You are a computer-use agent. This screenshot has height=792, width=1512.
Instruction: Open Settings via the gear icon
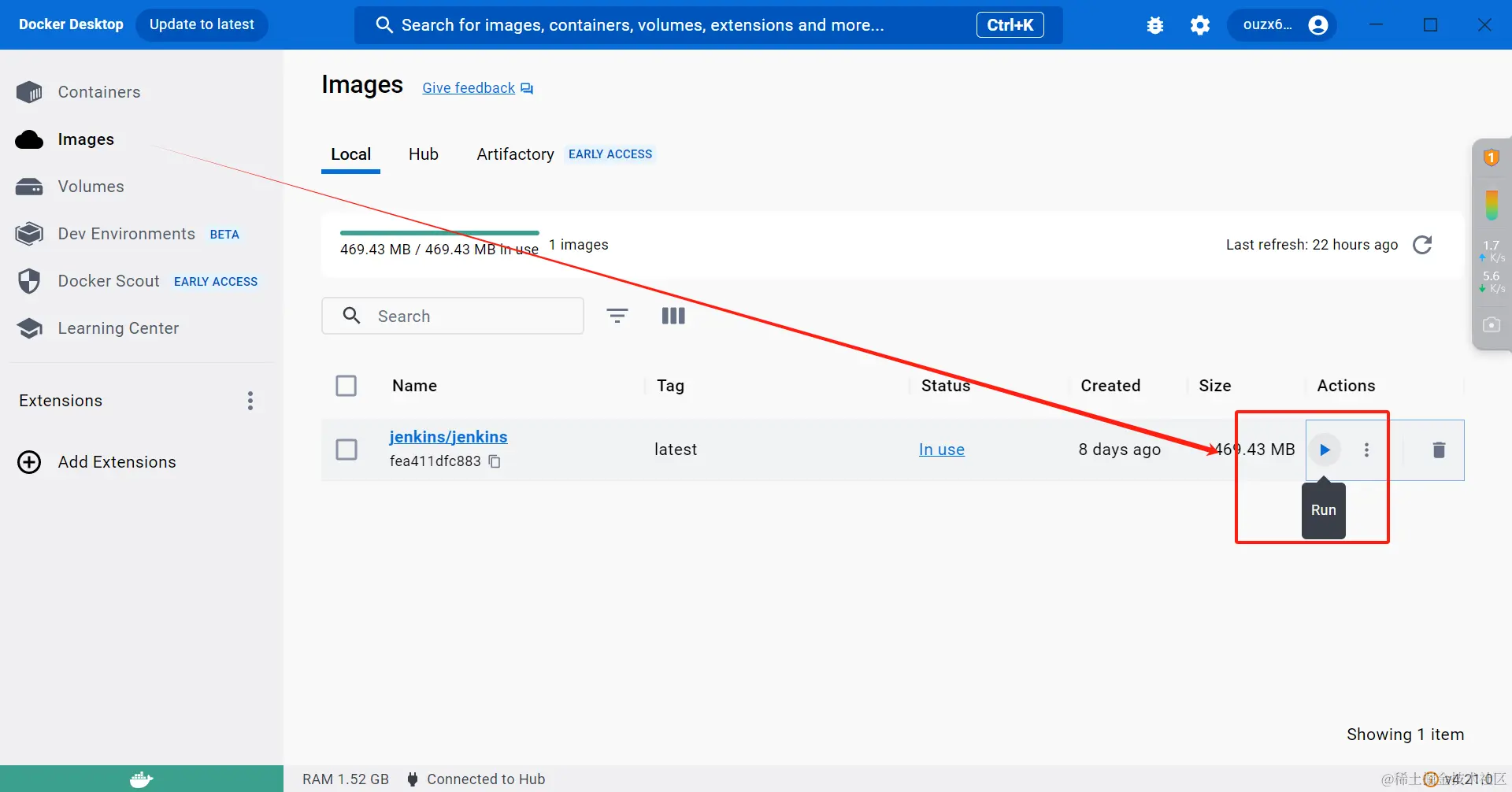point(1200,25)
